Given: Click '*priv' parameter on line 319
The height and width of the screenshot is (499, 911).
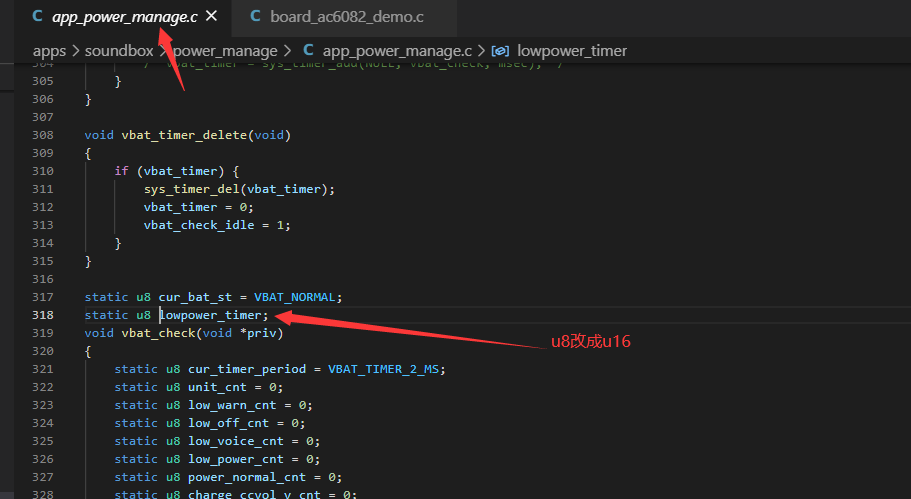Looking at the screenshot, I should pyautogui.click(x=257, y=333).
